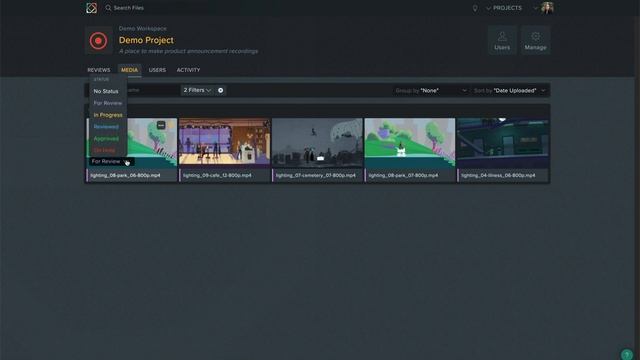Open the Users panel button
Screen dimensions: 640x360
coord(502,40)
